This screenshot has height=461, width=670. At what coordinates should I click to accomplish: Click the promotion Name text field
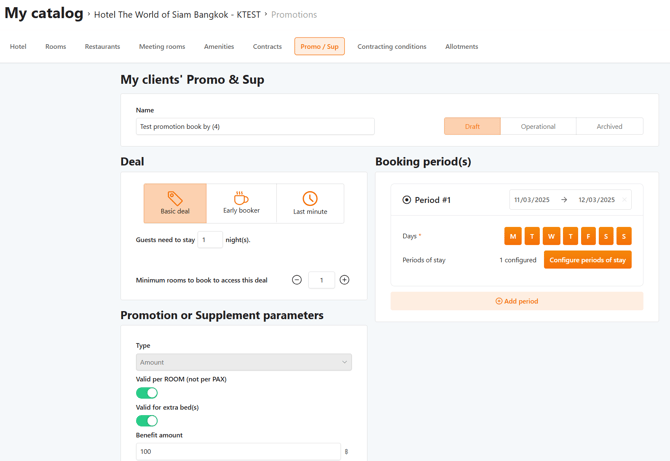coord(255,127)
